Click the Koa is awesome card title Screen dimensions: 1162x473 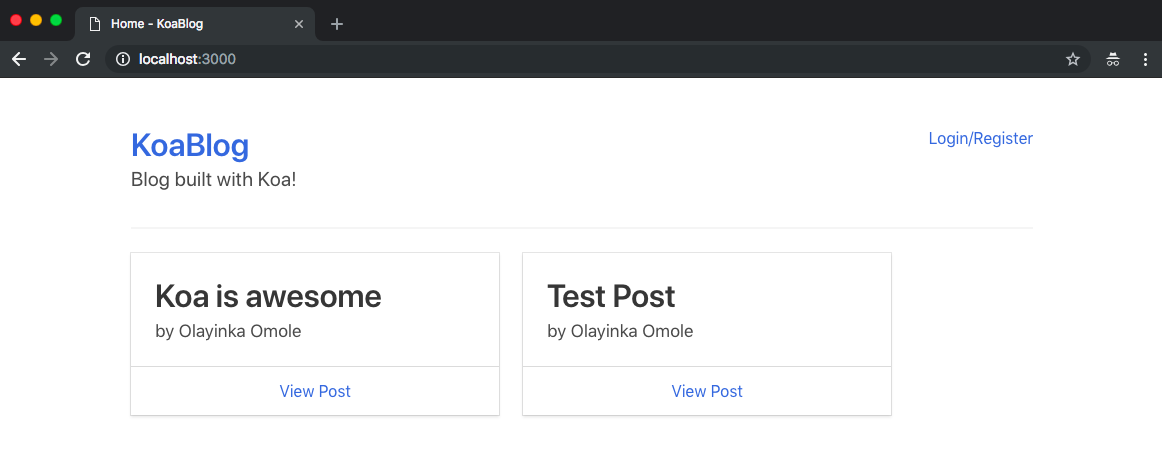click(268, 297)
